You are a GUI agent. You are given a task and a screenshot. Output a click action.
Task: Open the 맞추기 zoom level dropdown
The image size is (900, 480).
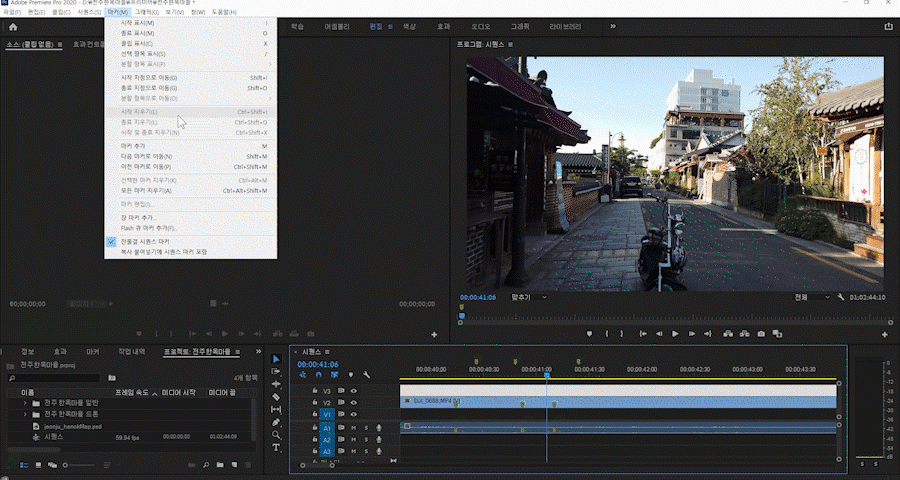pyautogui.click(x=529, y=297)
